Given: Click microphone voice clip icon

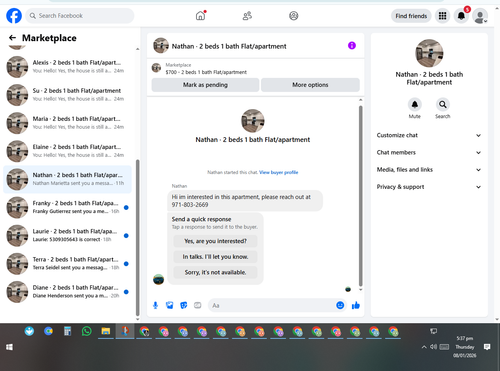Looking at the screenshot, I should pyautogui.click(x=155, y=305).
